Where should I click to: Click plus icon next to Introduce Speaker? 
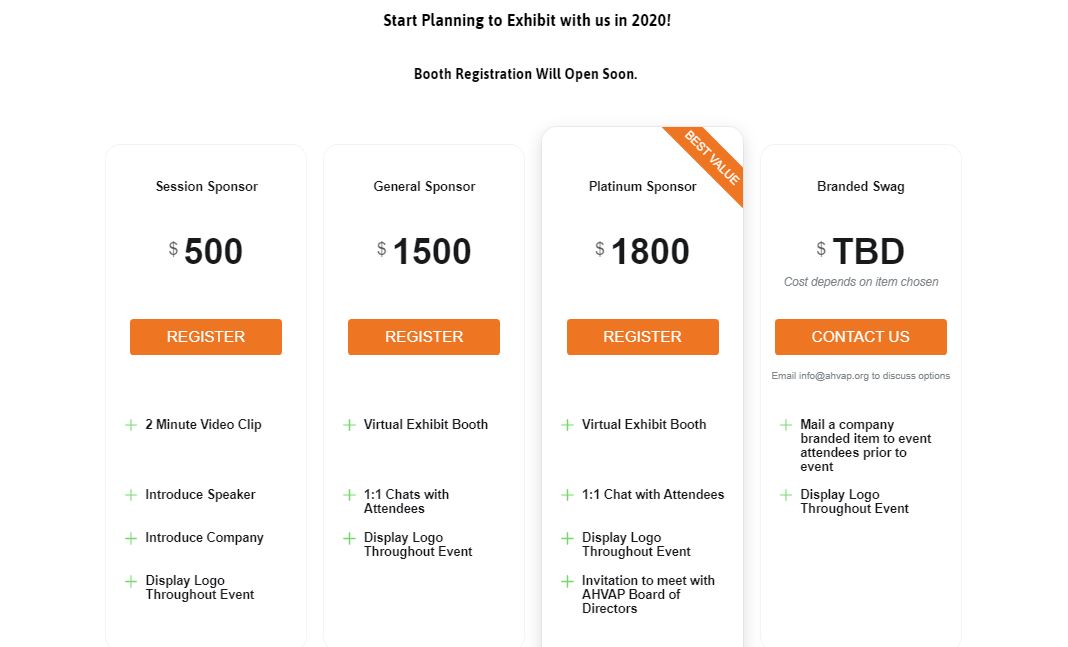coord(131,495)
